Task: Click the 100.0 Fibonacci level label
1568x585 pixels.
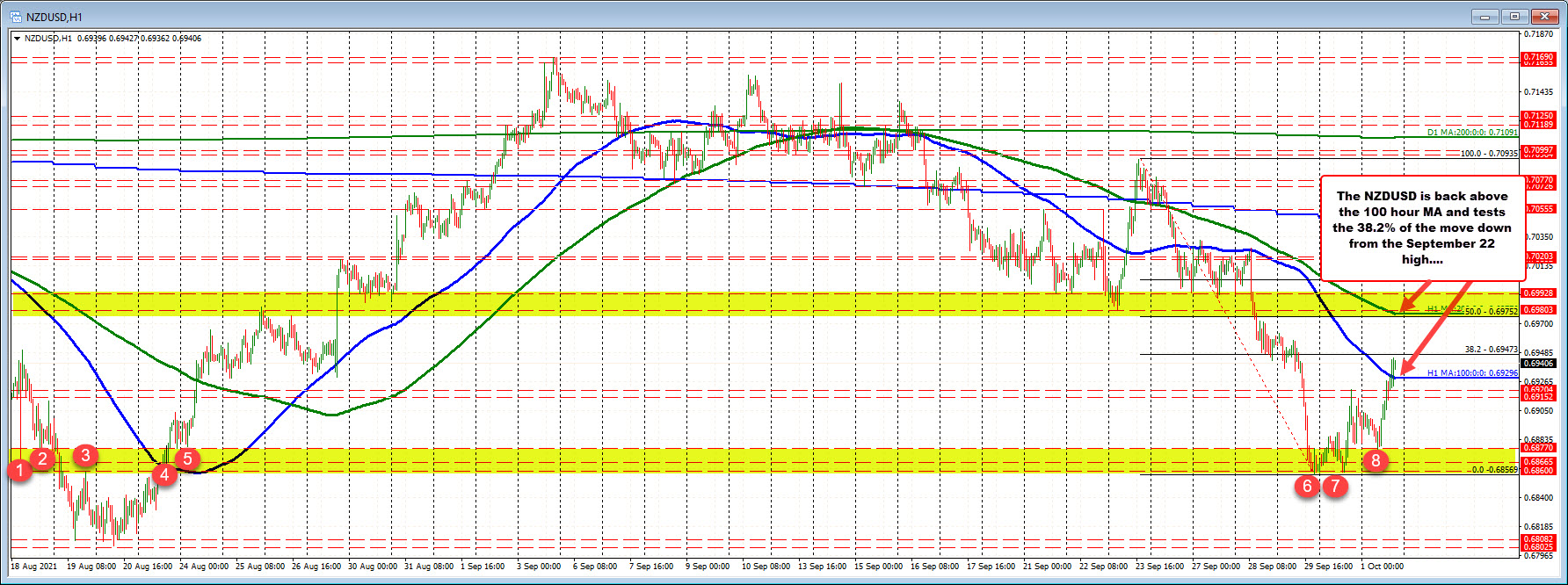Action: click(x=1489, y=154)
